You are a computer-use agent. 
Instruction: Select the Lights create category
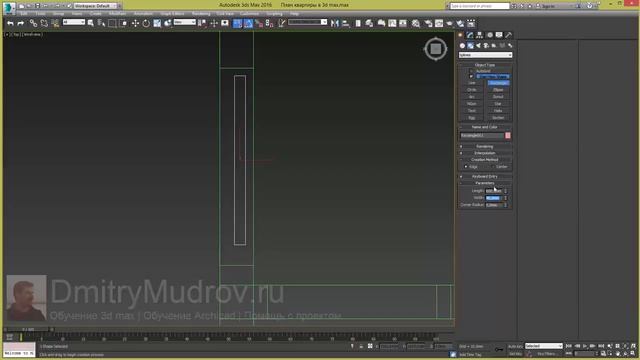[x=478, y=46]
